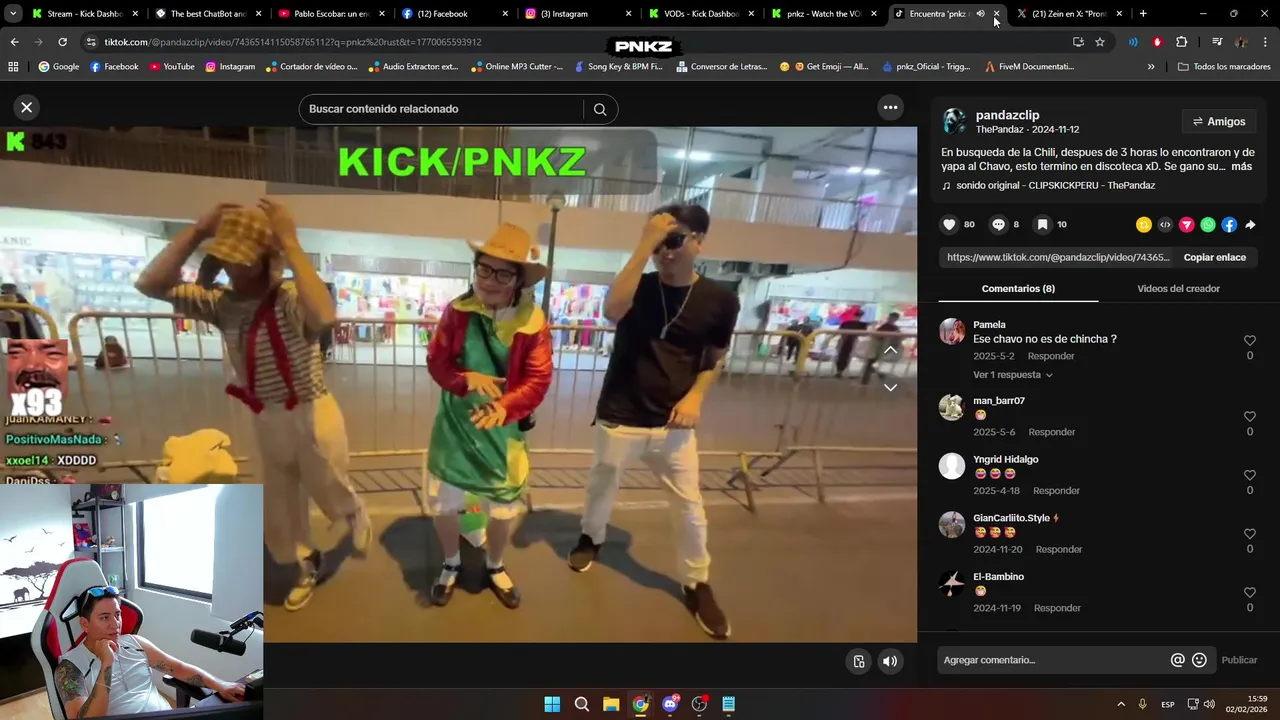The width and height of the screenshot is (1280, 720).
Task: Go to previous video with up chevron
Action: click(x=890, y=350)
